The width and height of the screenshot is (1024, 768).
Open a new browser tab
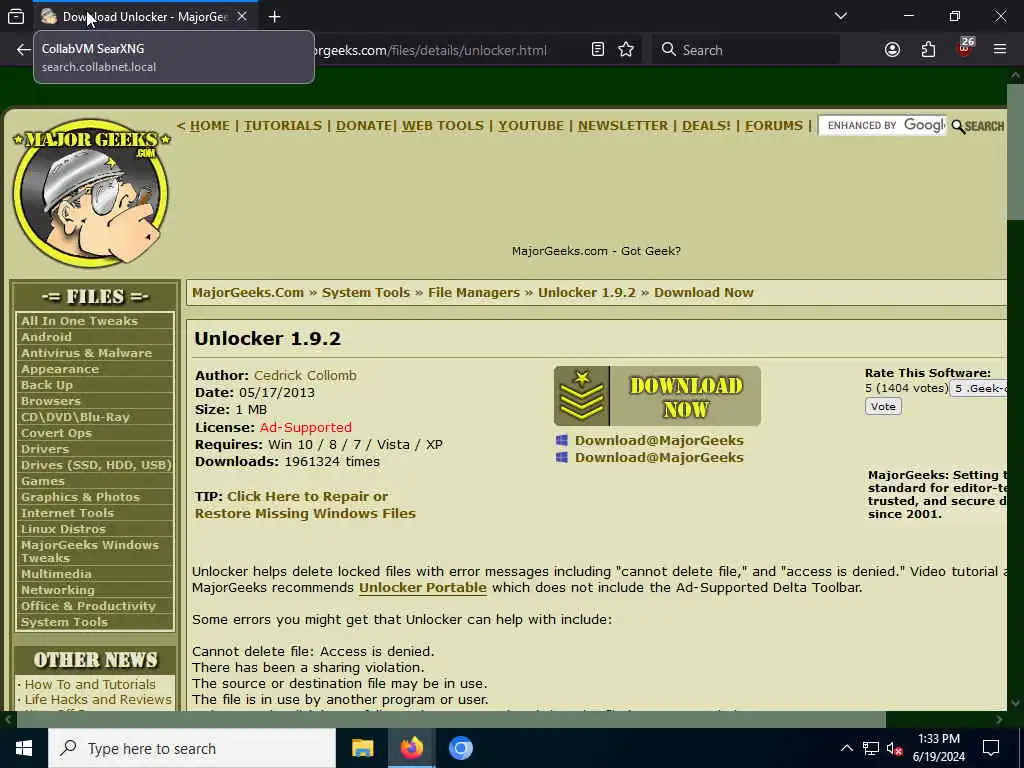pyautogui.click(x=274, y=16)
